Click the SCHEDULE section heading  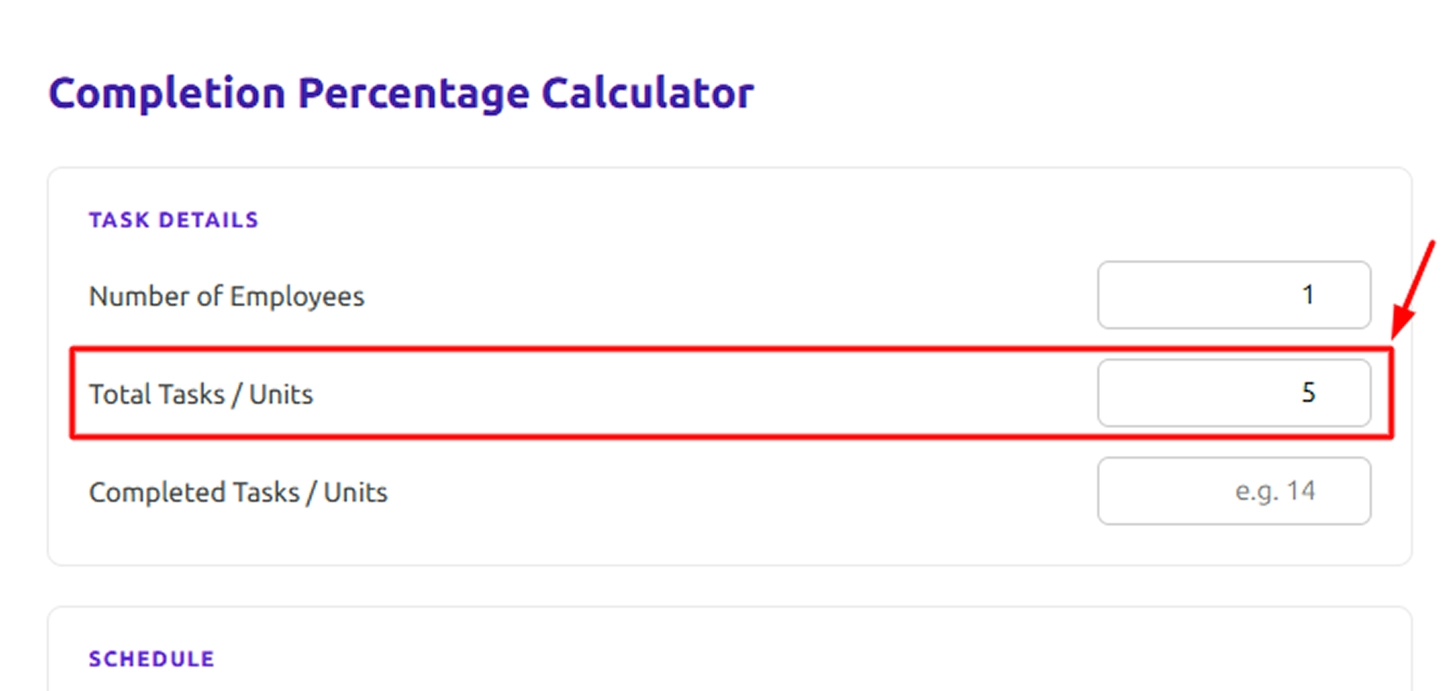click(151, 659)
